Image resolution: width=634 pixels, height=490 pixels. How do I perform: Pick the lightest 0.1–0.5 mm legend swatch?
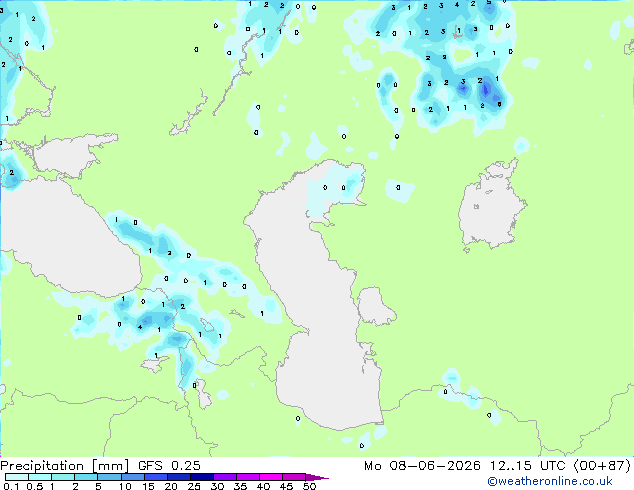[17, 477]
